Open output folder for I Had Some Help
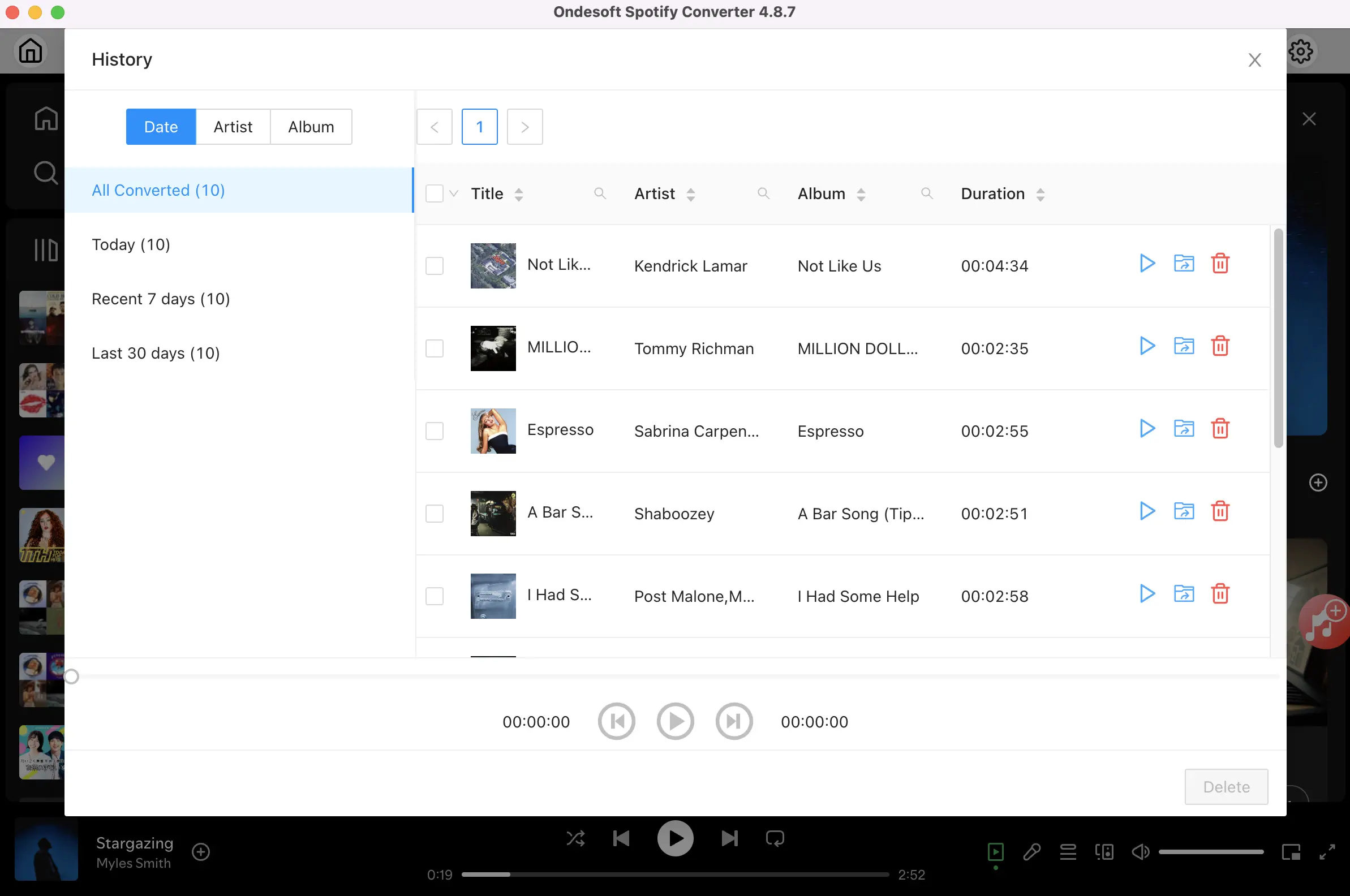The image size is (1350, 896). pyautogui.click(x=1183, y=595)
